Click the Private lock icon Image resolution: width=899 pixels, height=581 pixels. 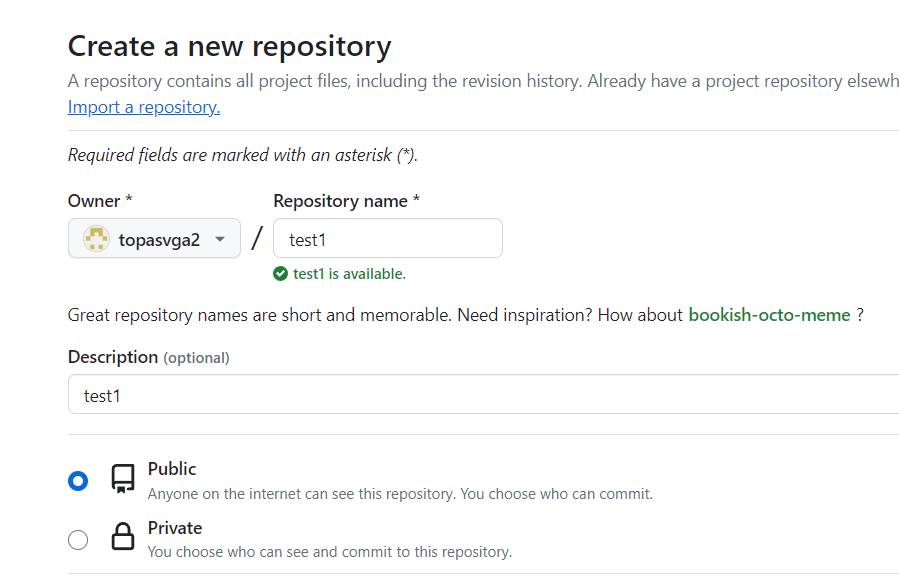(123, 539)
